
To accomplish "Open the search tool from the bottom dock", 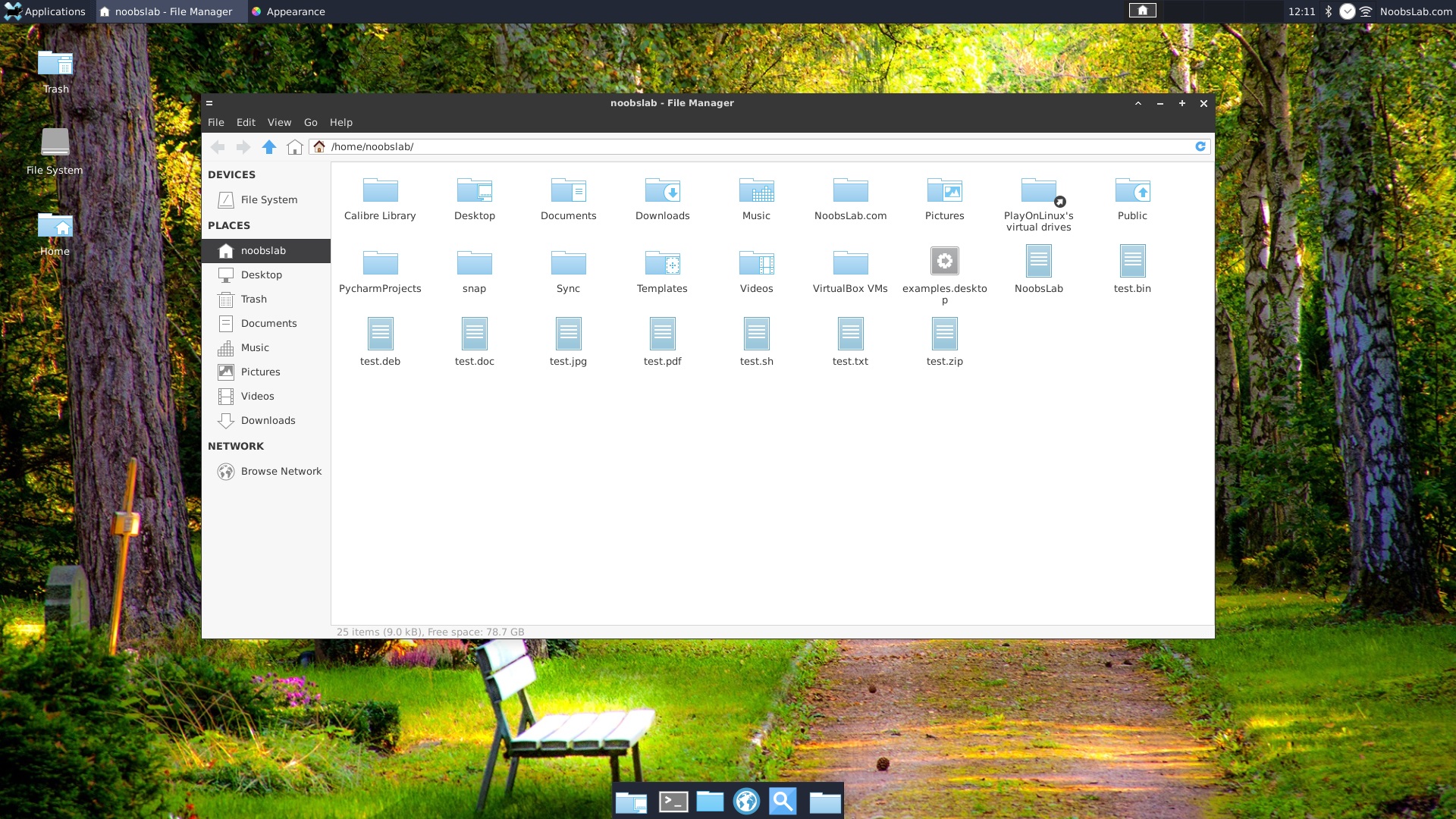I will (784, 801).
